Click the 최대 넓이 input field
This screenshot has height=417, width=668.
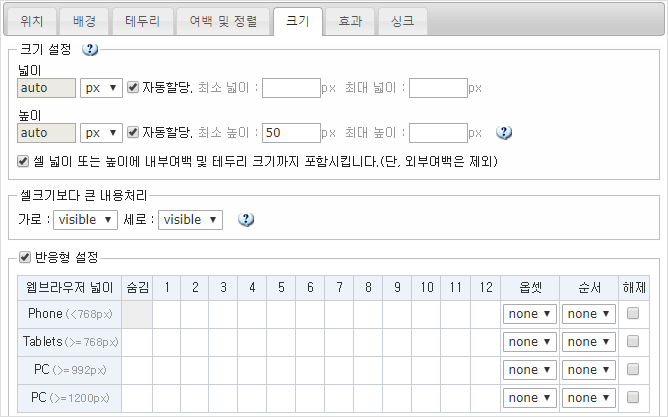438,88
